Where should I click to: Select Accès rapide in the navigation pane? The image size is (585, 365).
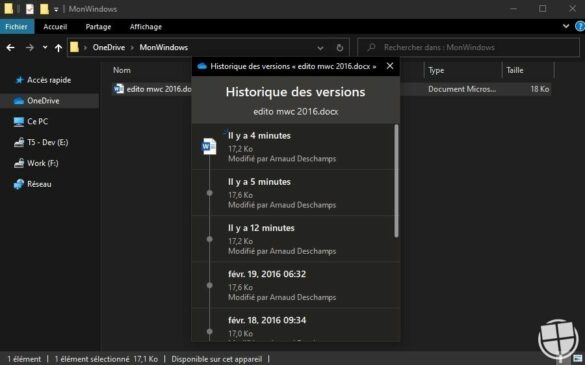click(x=49, y=80)
